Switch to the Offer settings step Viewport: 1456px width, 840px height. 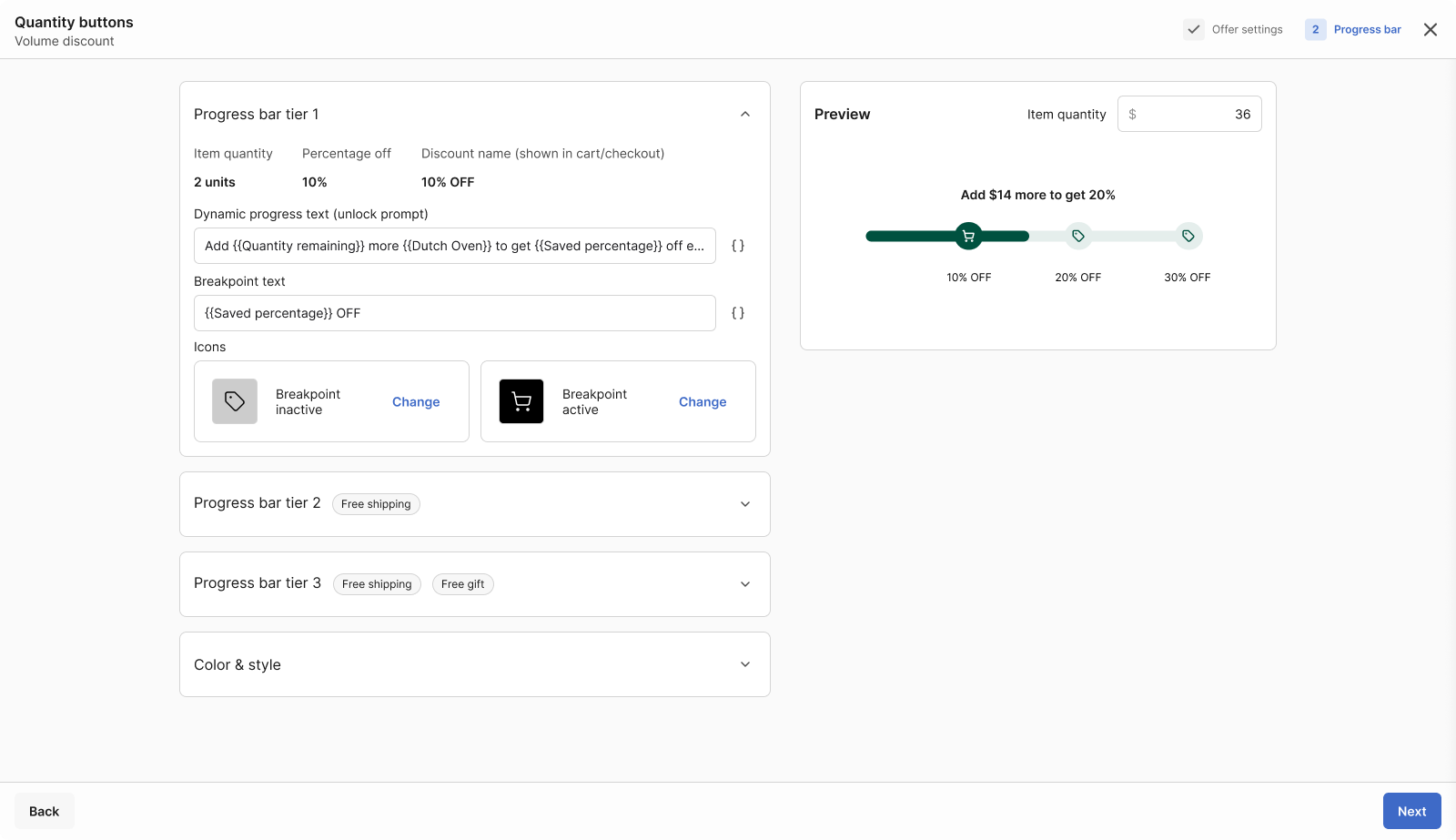[x=1247, y=29]
